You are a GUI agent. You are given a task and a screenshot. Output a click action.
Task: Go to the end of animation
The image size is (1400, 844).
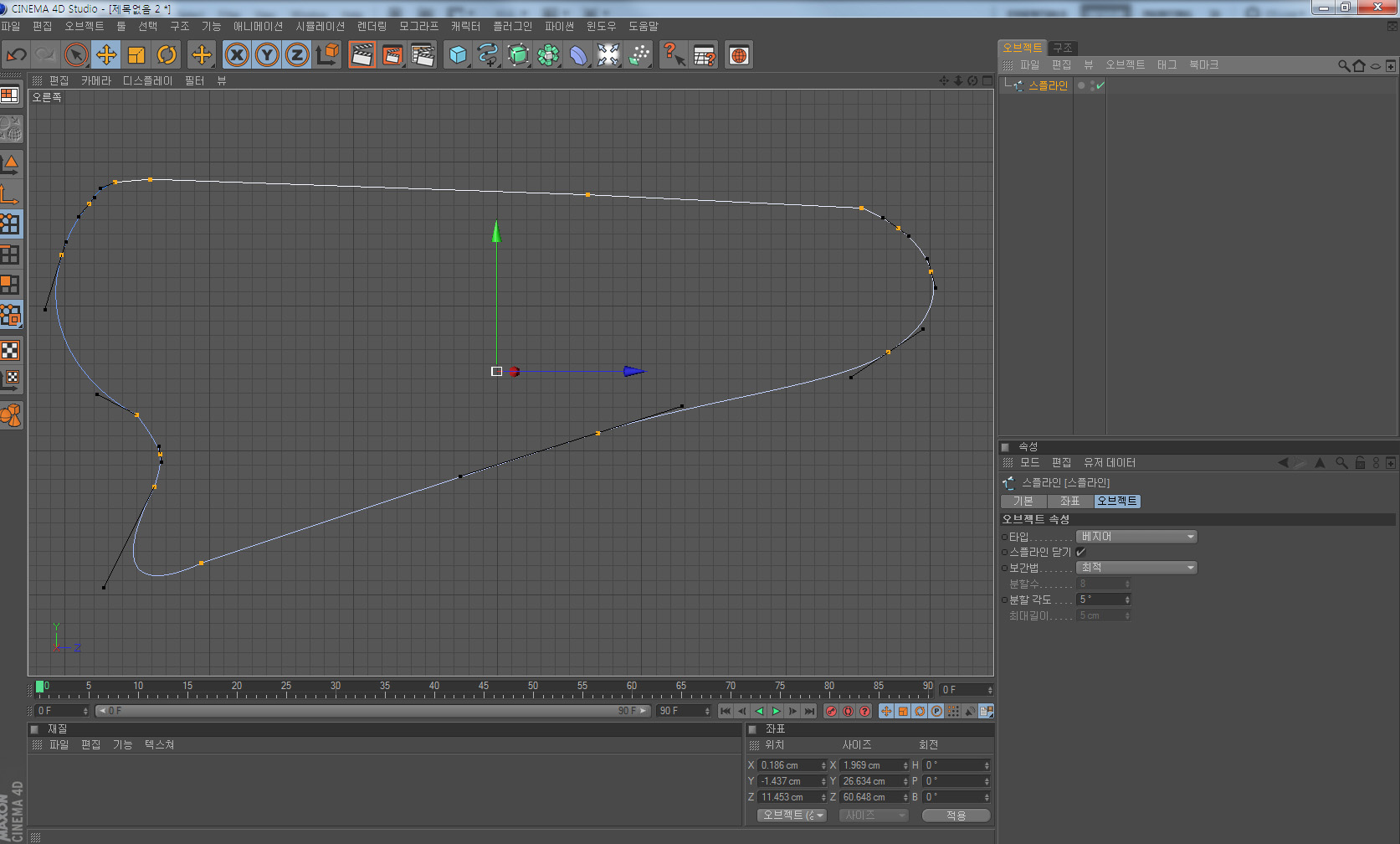(x=809, y=711)
